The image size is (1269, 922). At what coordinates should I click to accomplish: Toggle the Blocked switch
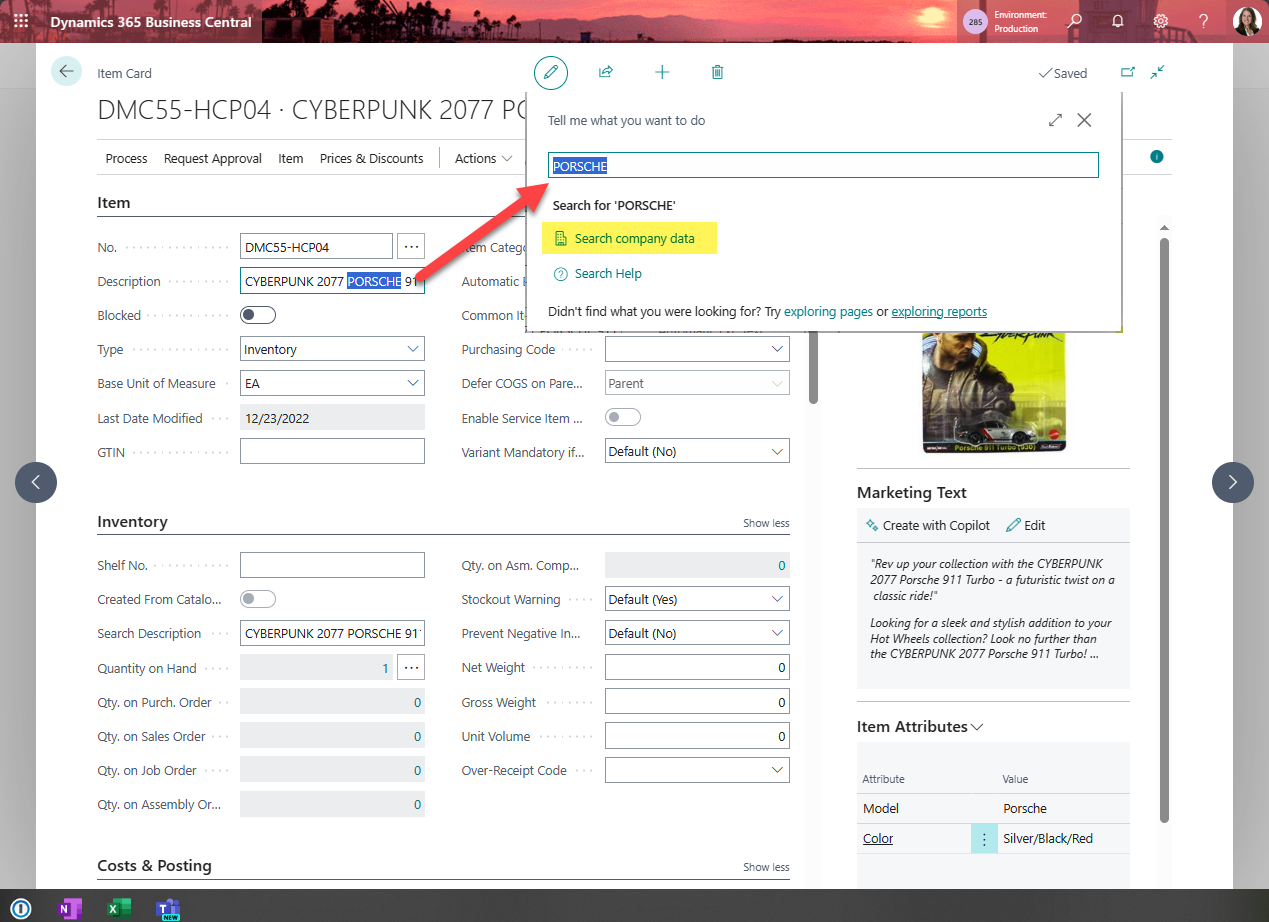[x=258, y=315]
